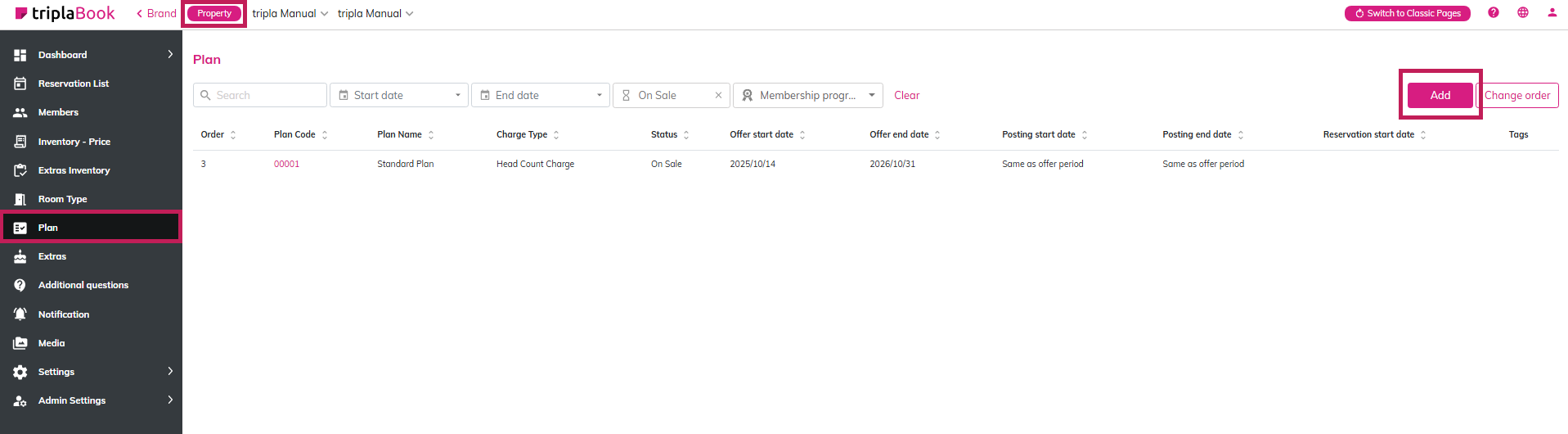1568x434 pixels.
Task: Open plan code 00001 link
Action: (x=286, y=164)
